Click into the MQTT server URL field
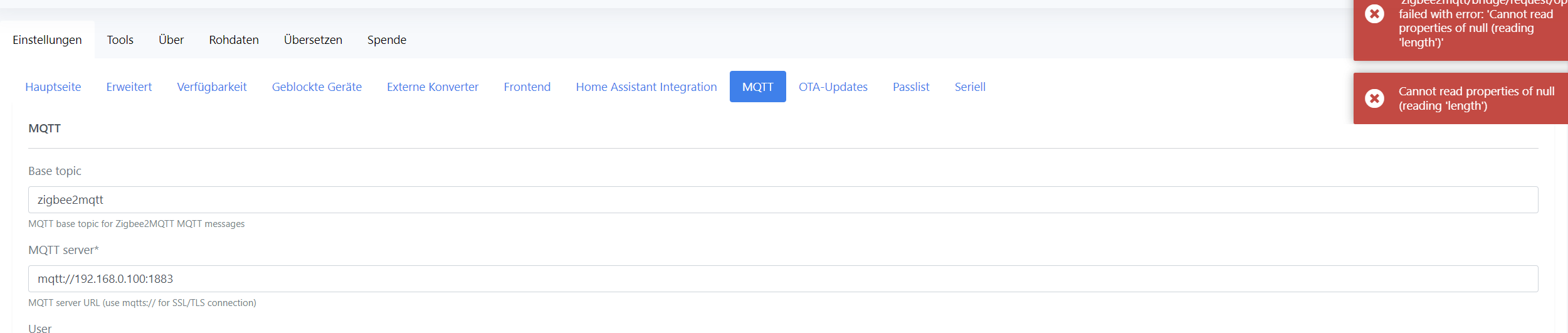This screenshot has height=333, width=1568. [x=783, y=279]
